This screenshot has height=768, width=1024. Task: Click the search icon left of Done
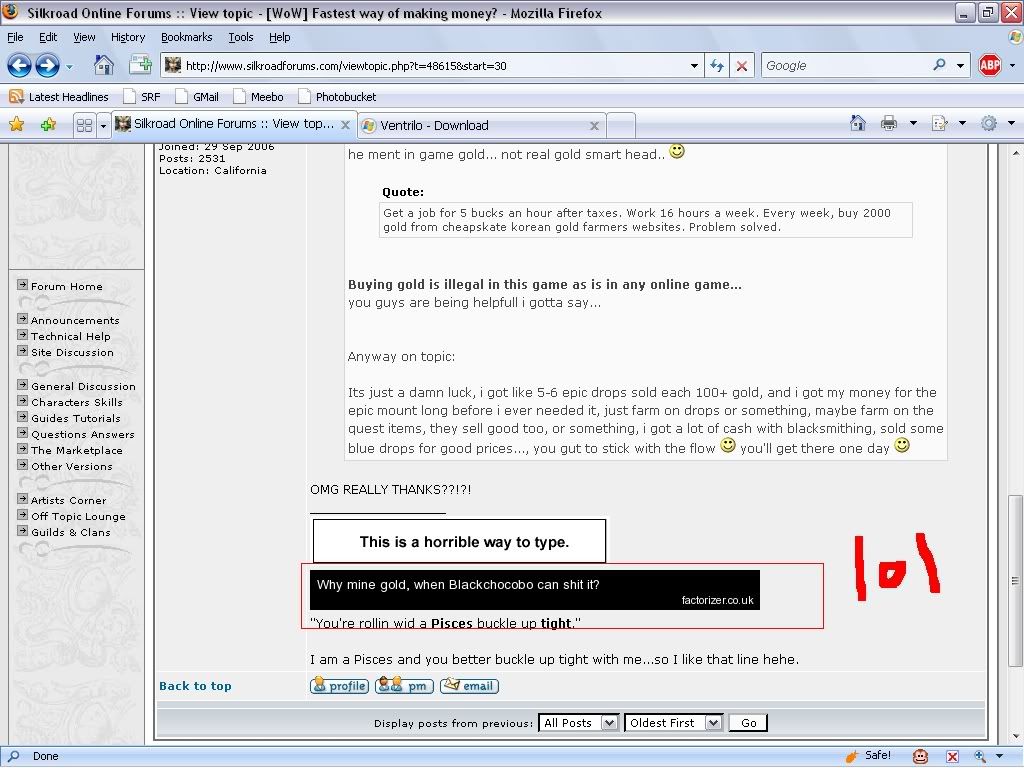14,756
